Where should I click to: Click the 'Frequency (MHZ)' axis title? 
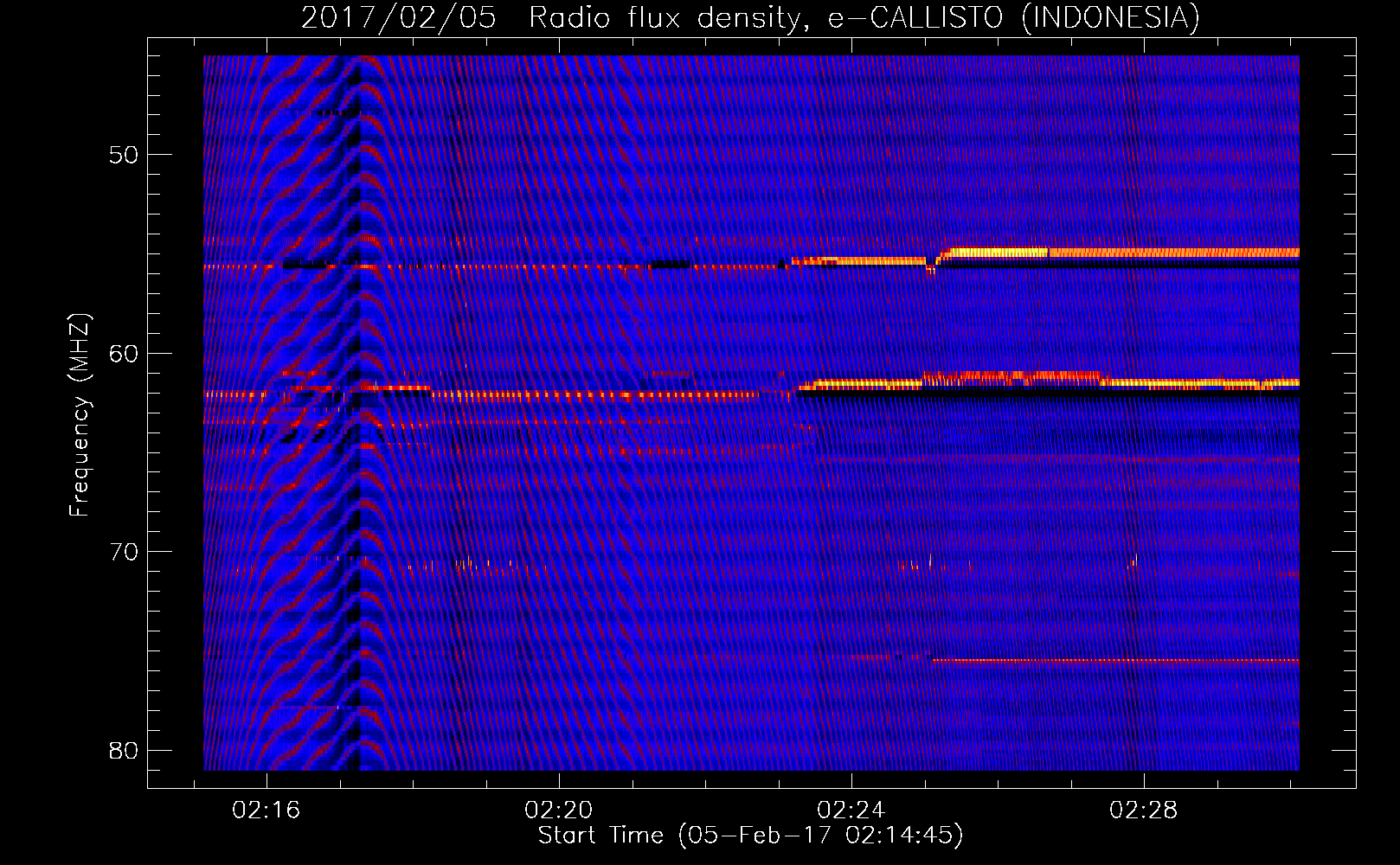tap(80, 415)
